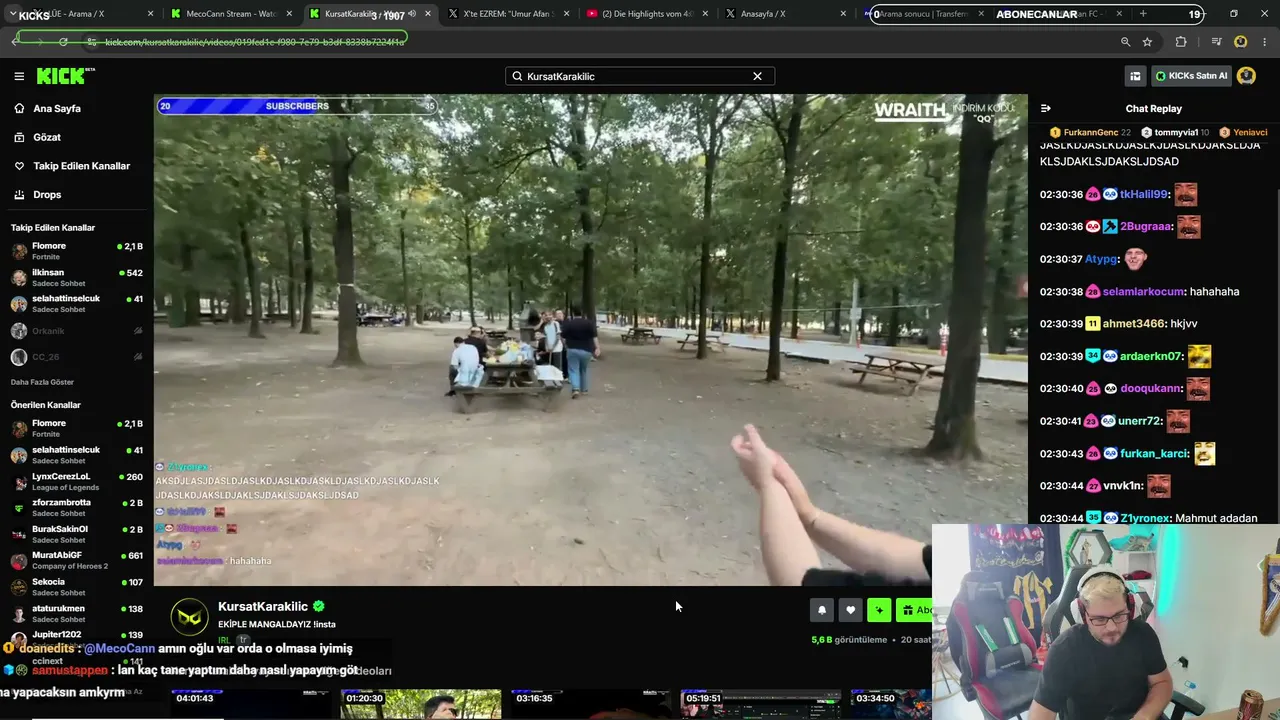Click username furkan_karci in chat replay
The image size is (1280, 720).
click(x=1154, y=454)
